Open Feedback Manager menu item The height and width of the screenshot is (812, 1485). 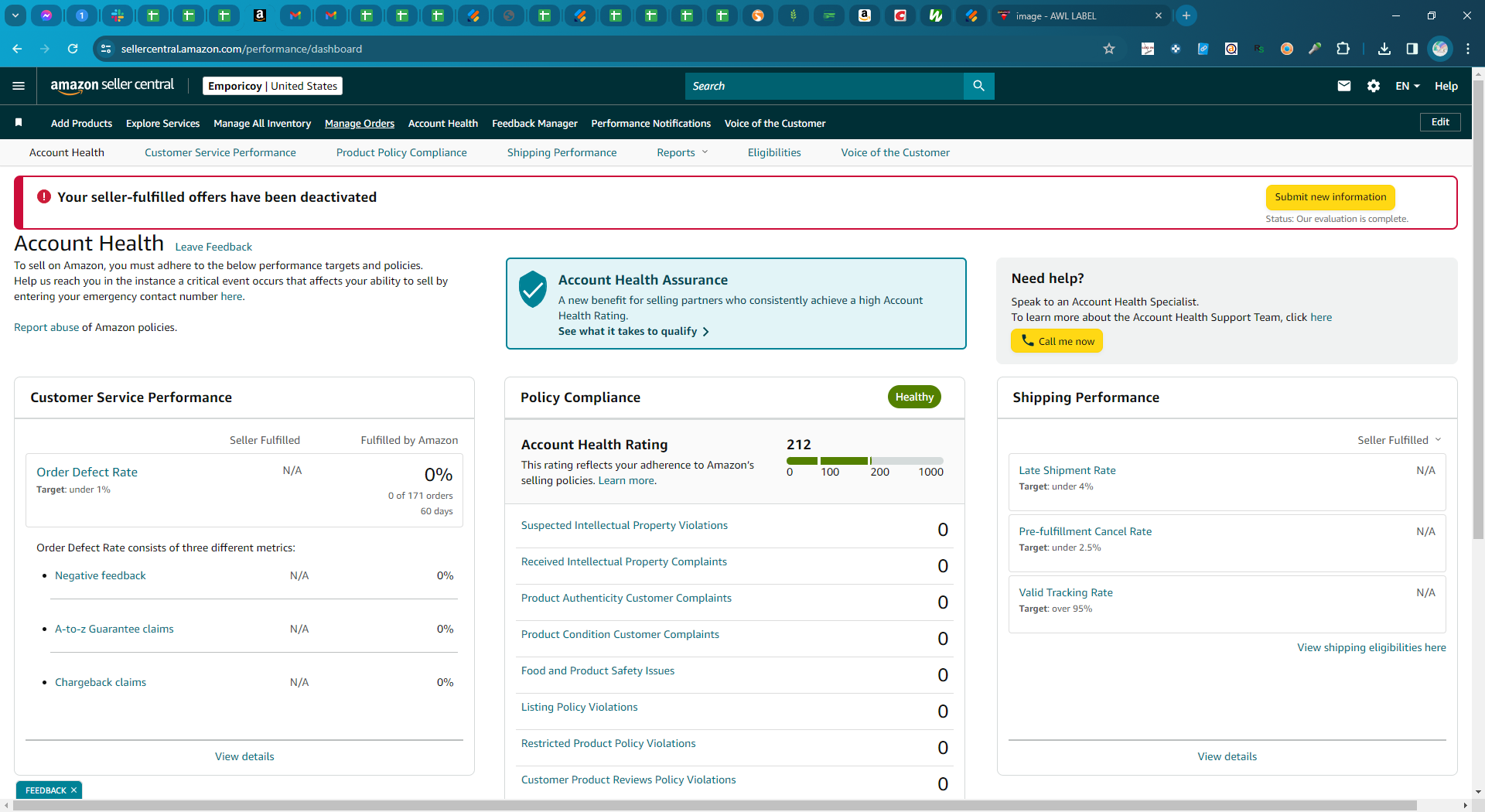[x=534, y=123]
